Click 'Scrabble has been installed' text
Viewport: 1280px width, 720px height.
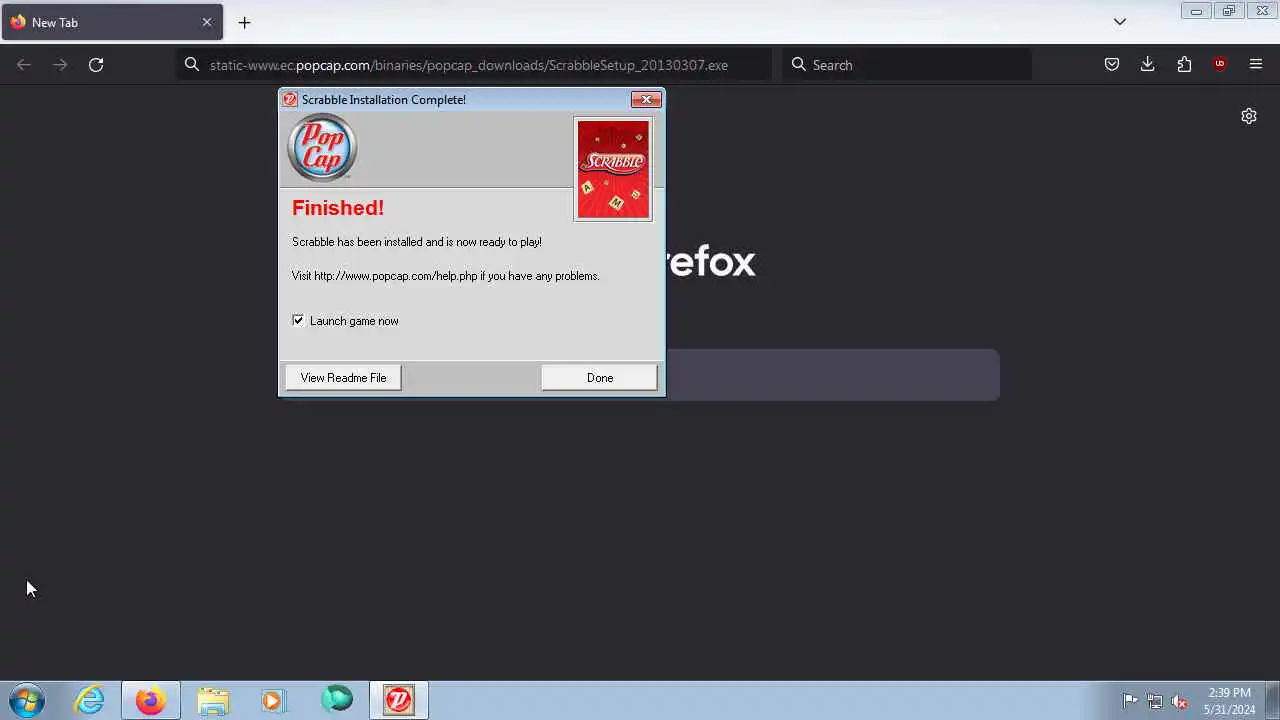click(x=417, y=242)
